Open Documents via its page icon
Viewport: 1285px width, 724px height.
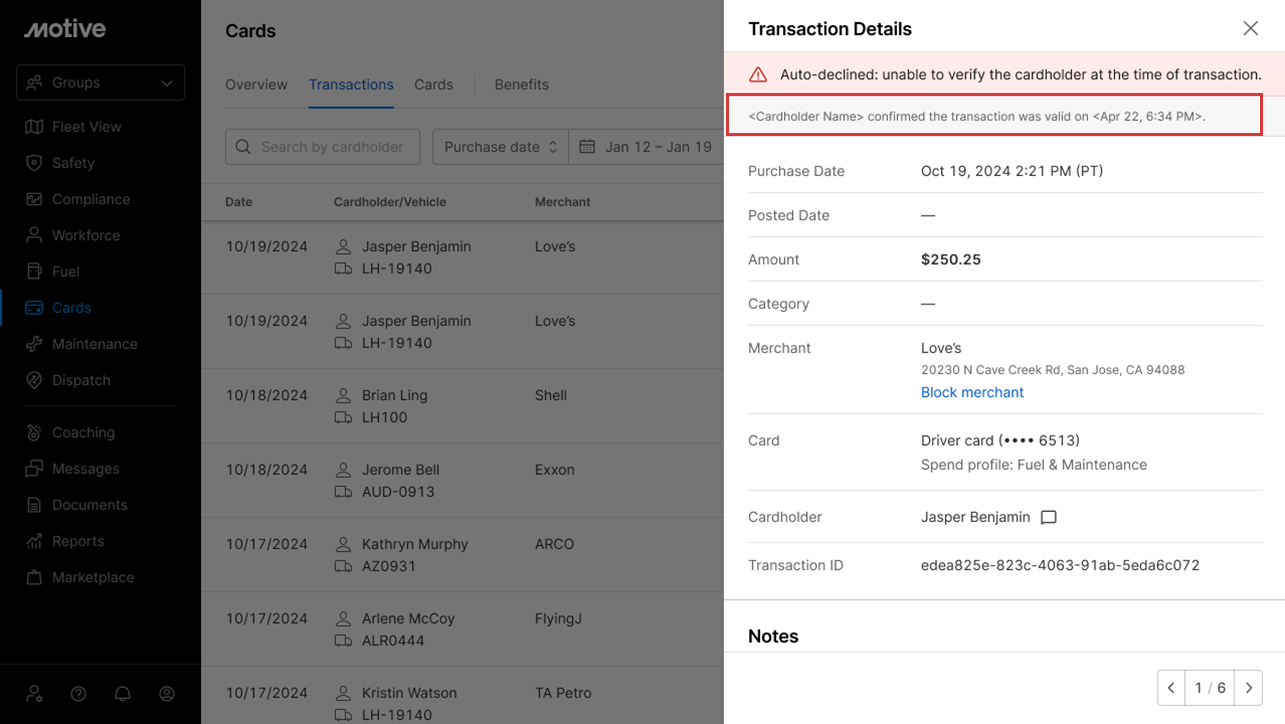coord(35,505)
